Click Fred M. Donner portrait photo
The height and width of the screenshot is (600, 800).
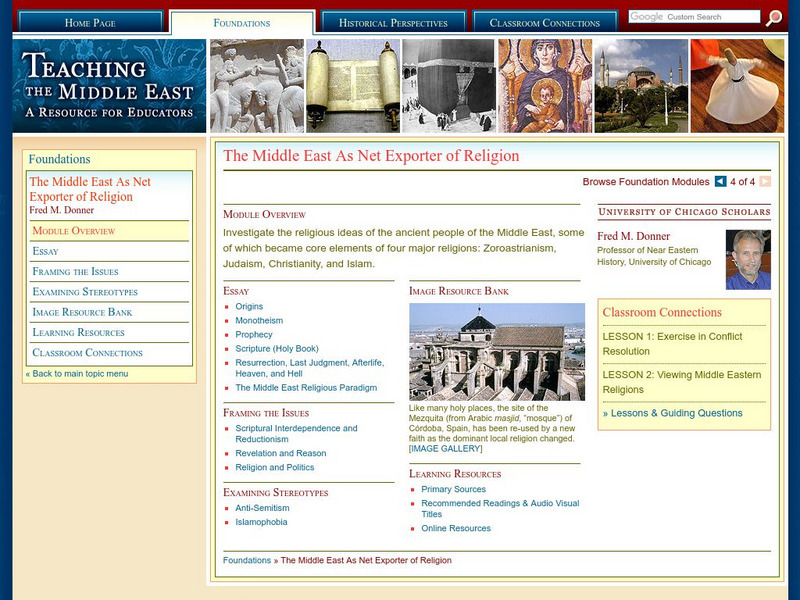coord(748,260)
